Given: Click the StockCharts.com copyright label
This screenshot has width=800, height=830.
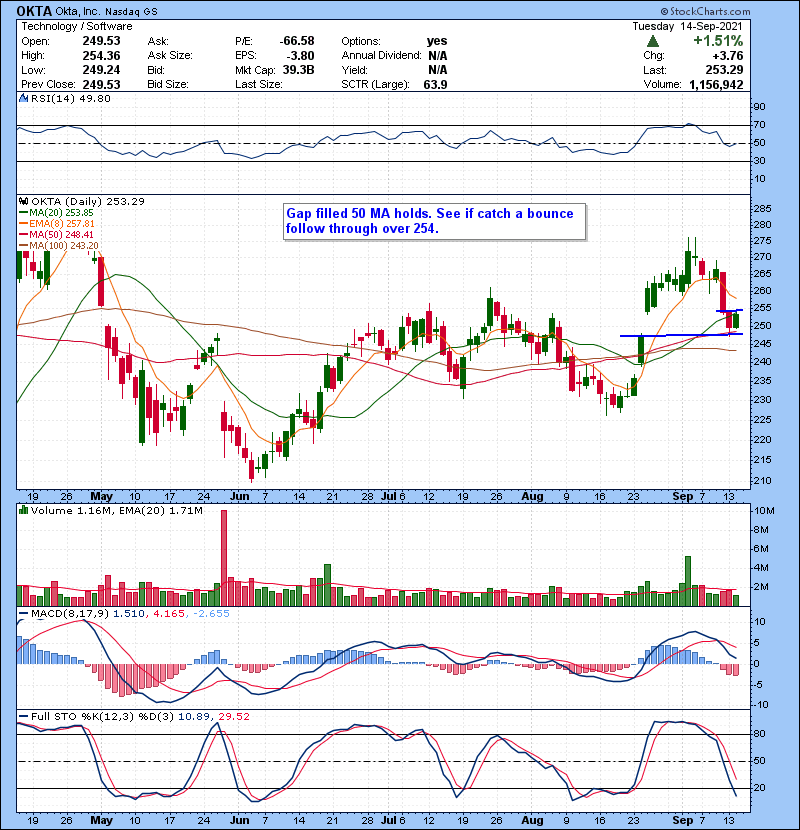Looking at the screenshot, I should [x=705, y=11].
